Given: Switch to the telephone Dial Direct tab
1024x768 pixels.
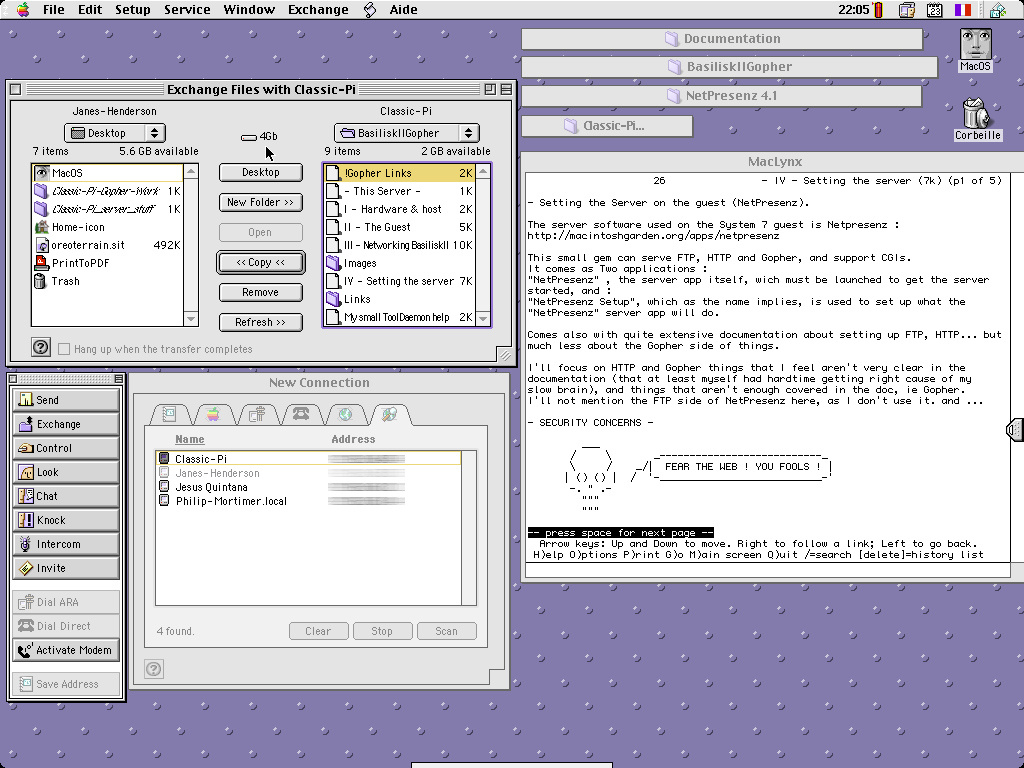Looking at the screenshot, I should (x=298, y=414).
